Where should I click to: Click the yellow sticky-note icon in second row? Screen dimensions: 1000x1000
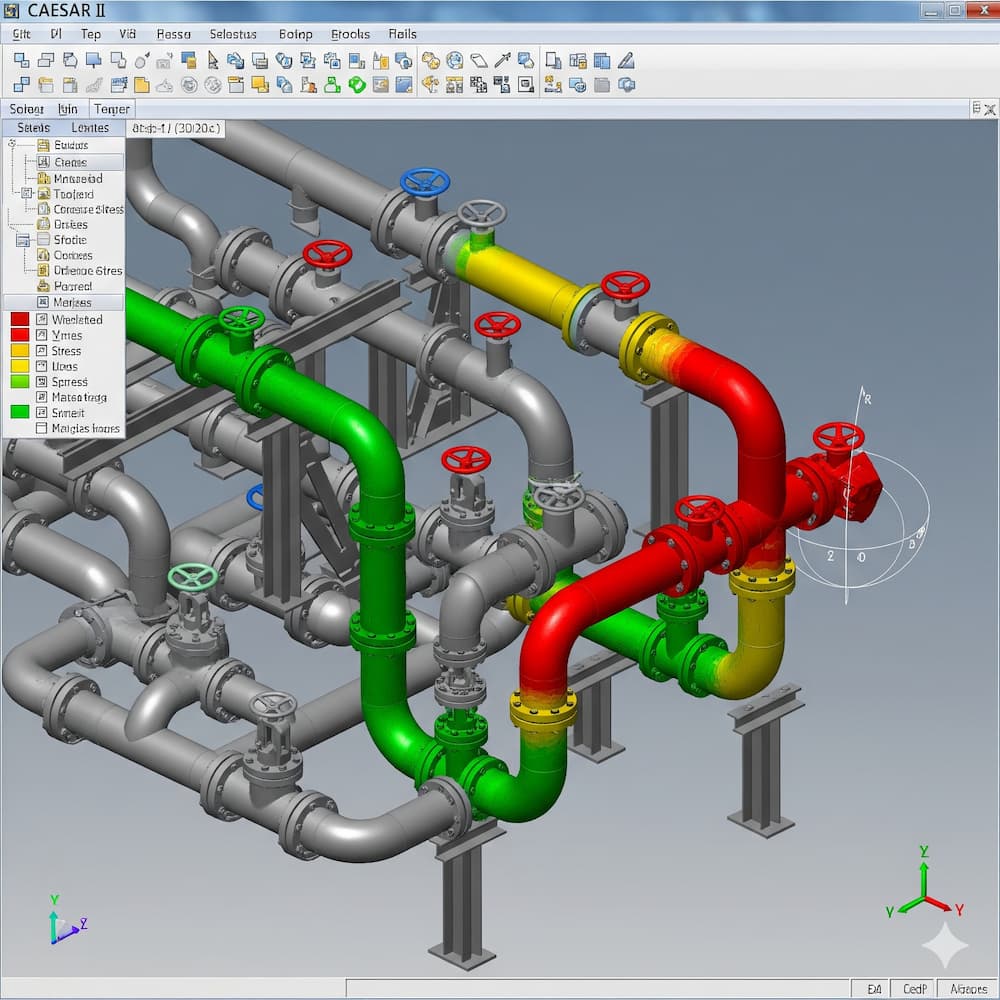[x=142, y=85]
